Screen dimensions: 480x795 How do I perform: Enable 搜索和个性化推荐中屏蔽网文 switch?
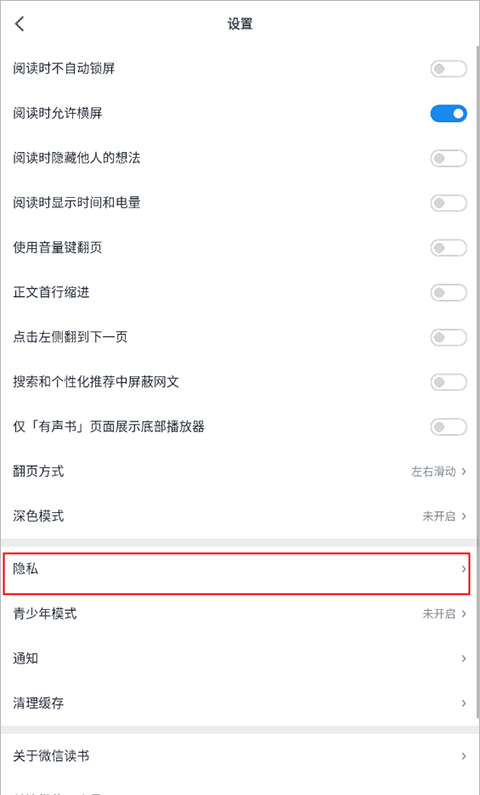coord(449,382)
